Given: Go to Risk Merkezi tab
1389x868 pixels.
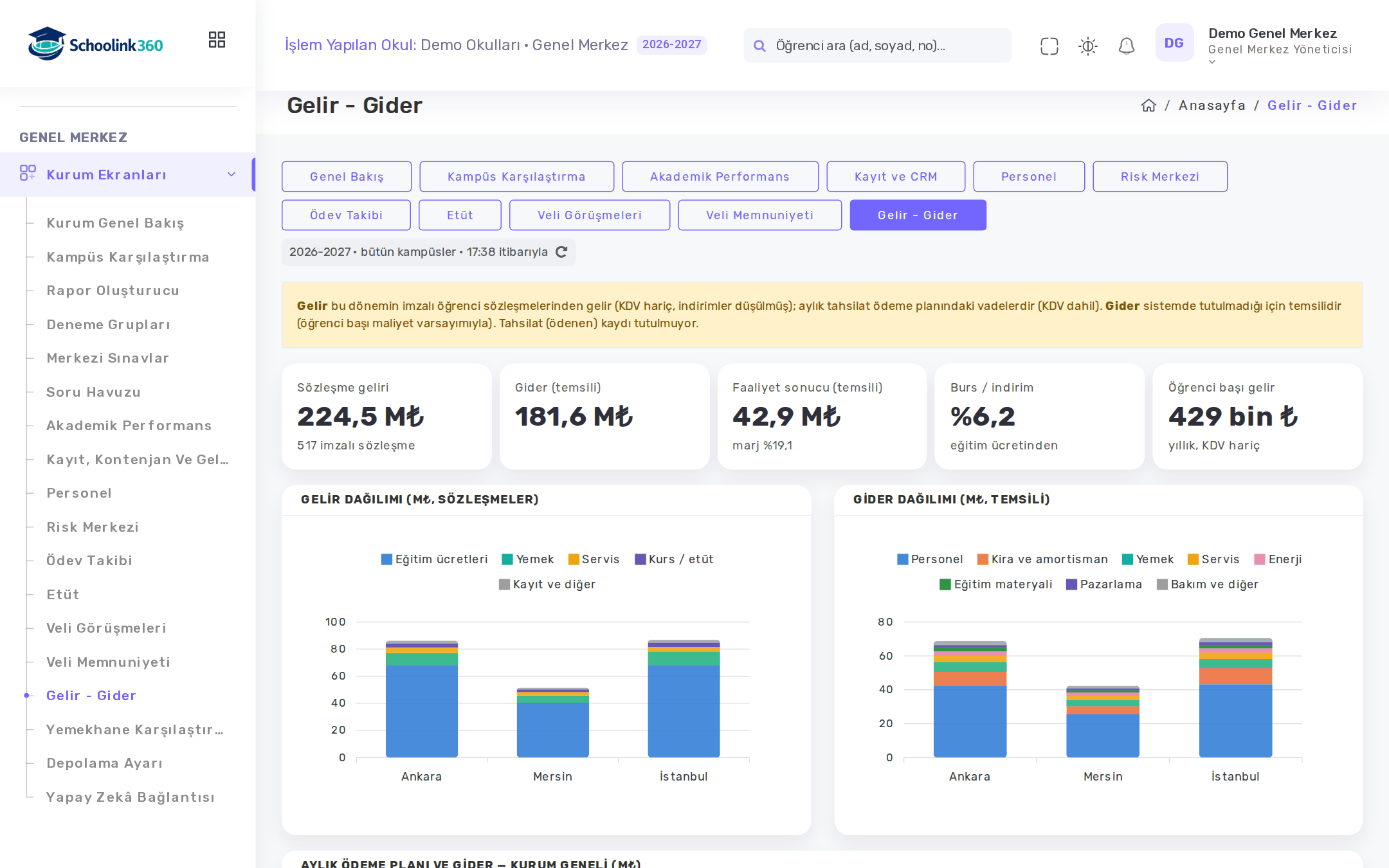Looking at the screenshot, I should 1159,176.
